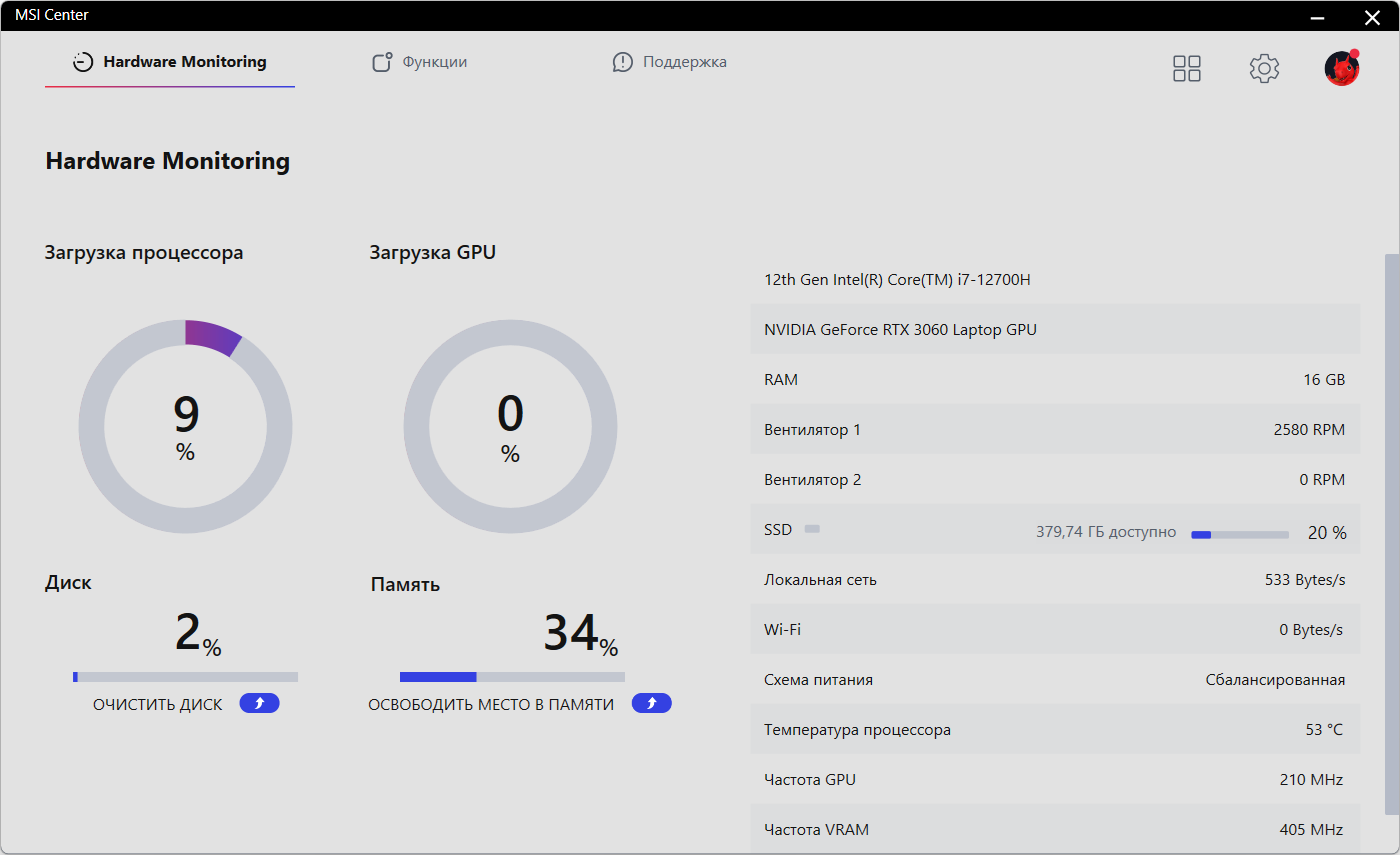This screenshot has width=1400, height=855.
Task: Click the Сбалансированная power plan value
Action: coord(1275,680)
